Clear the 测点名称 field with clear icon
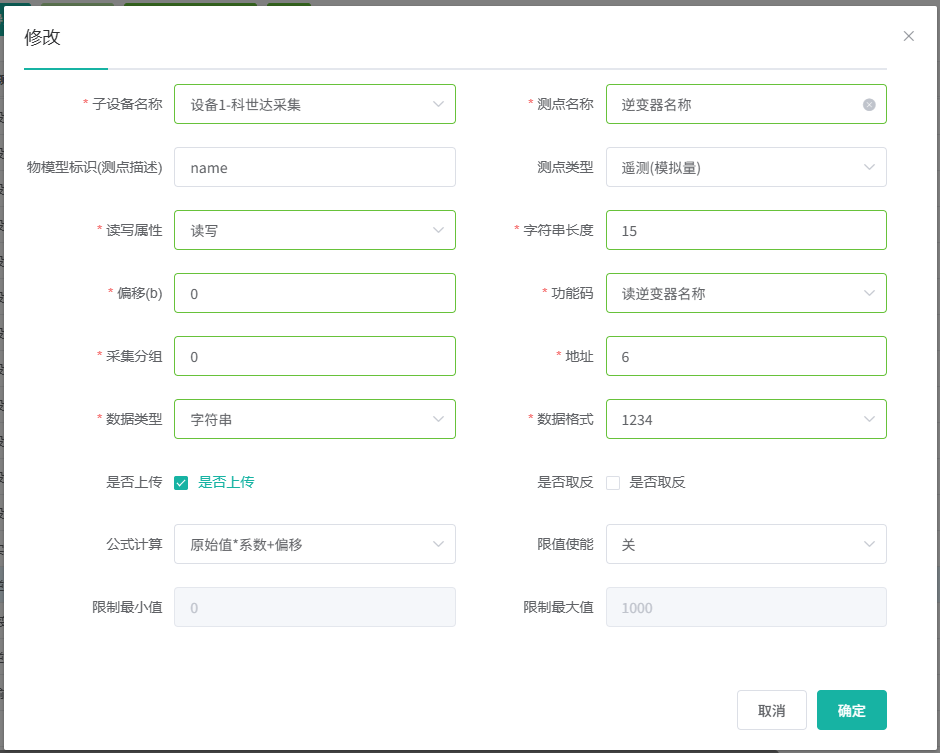940x753 pixels. pos(869,104)
